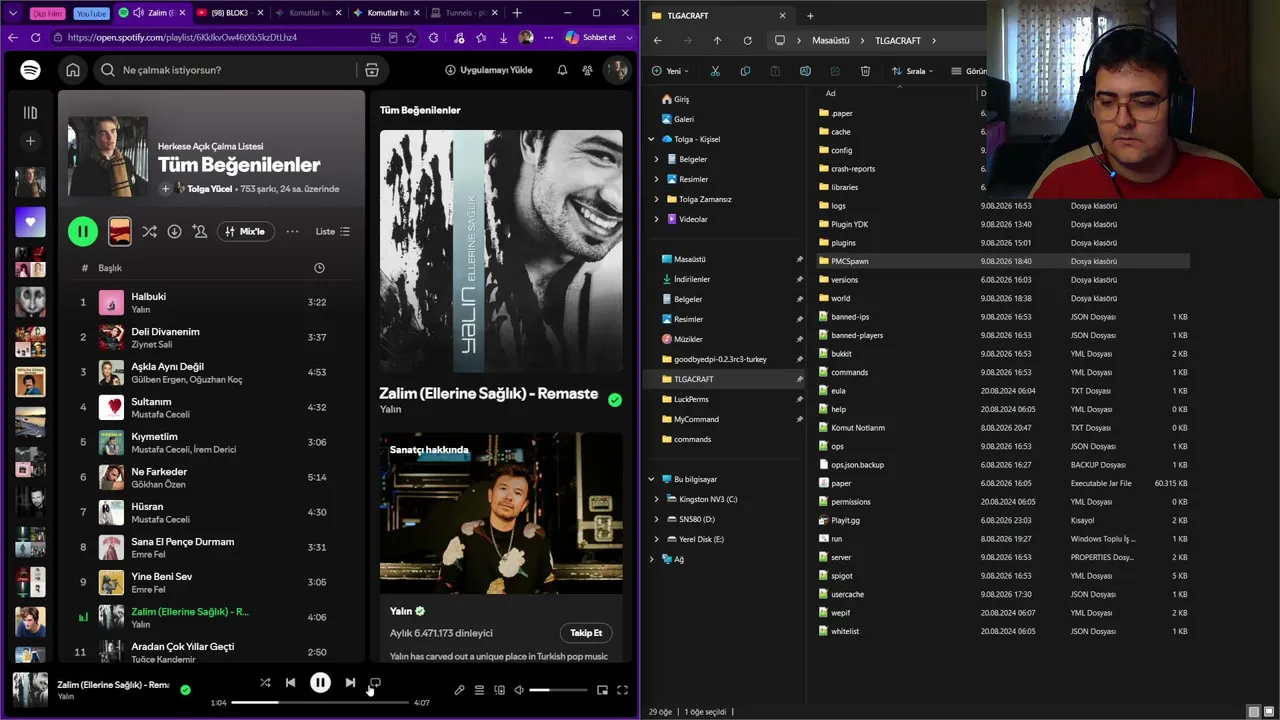Invite collaborators to the playlist
The height and width of the screenshot is (720, 1280).
[x=200, y=231]
